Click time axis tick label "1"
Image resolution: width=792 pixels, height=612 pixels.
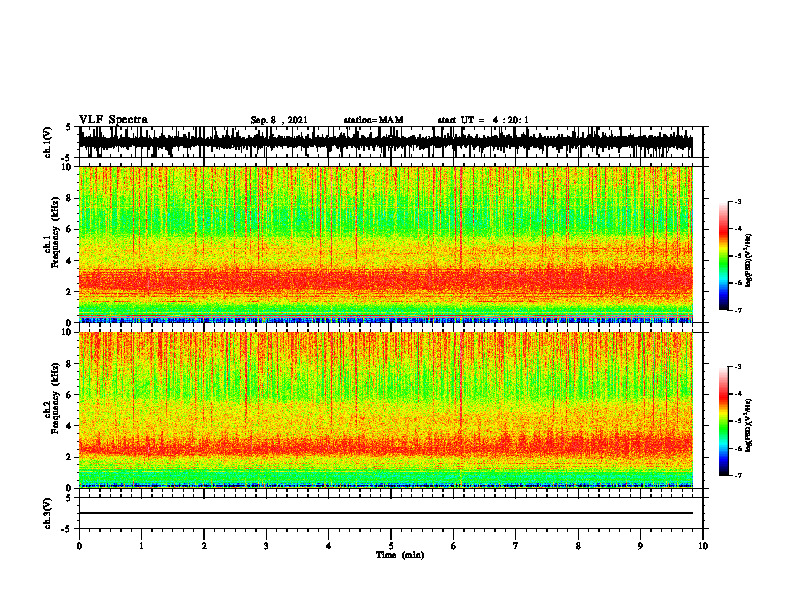pos(141,546)
